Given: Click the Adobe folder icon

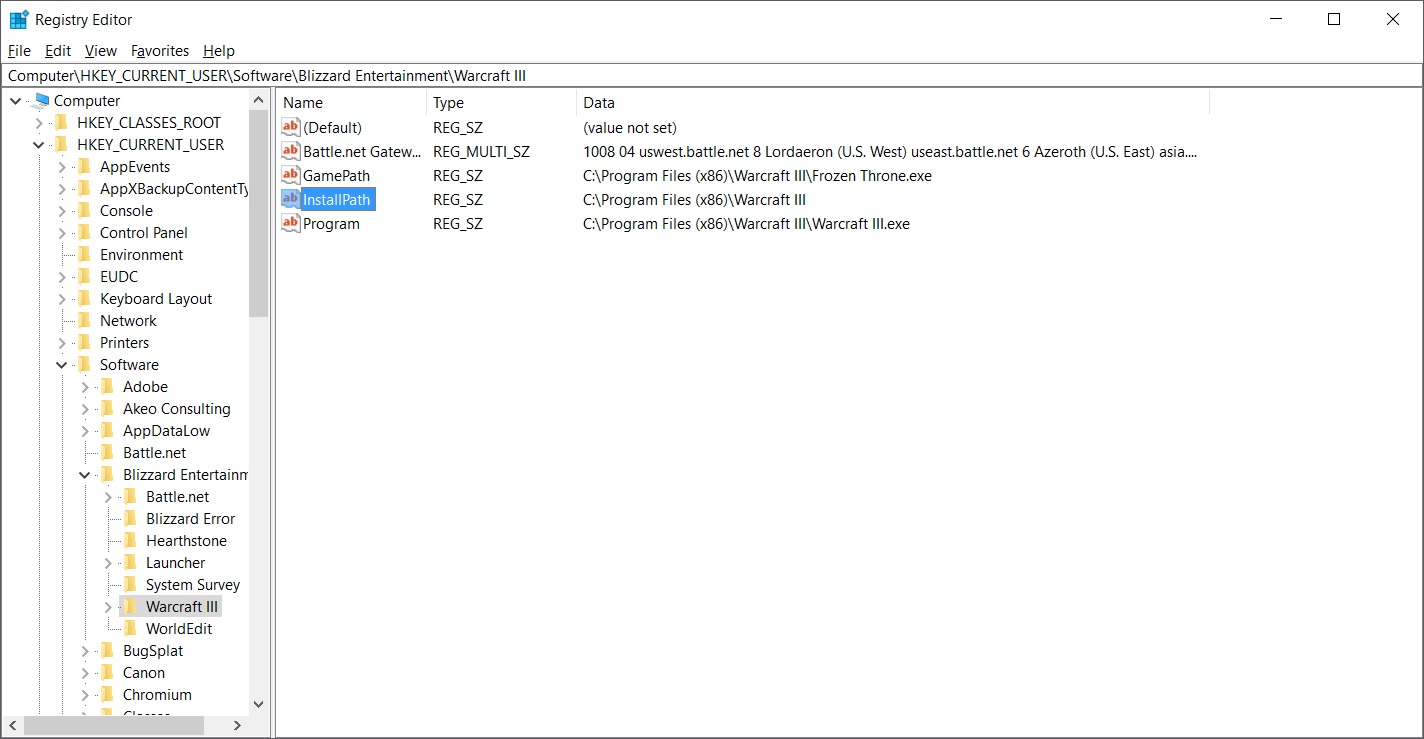Looking at the screenshot, I should tap(108, 386).
